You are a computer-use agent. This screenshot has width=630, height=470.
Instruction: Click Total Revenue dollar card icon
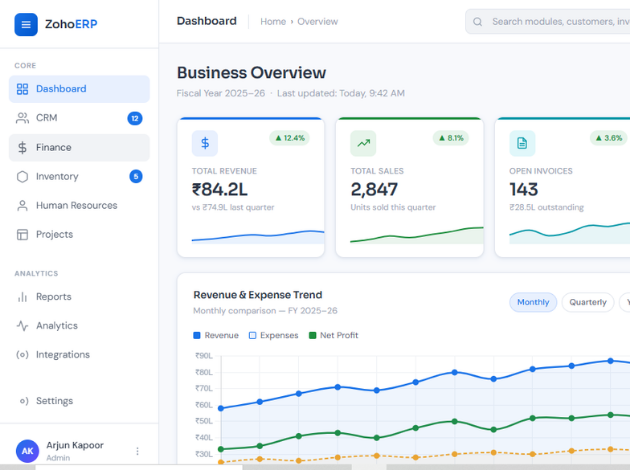(205, 143)
